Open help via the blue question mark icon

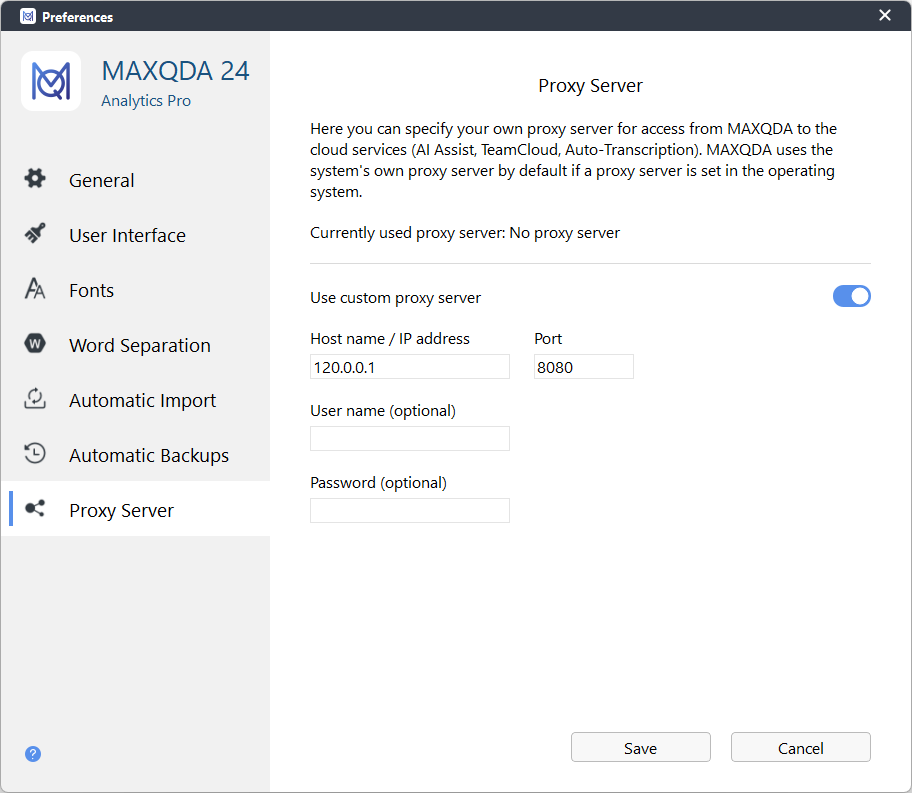(33, 754)
